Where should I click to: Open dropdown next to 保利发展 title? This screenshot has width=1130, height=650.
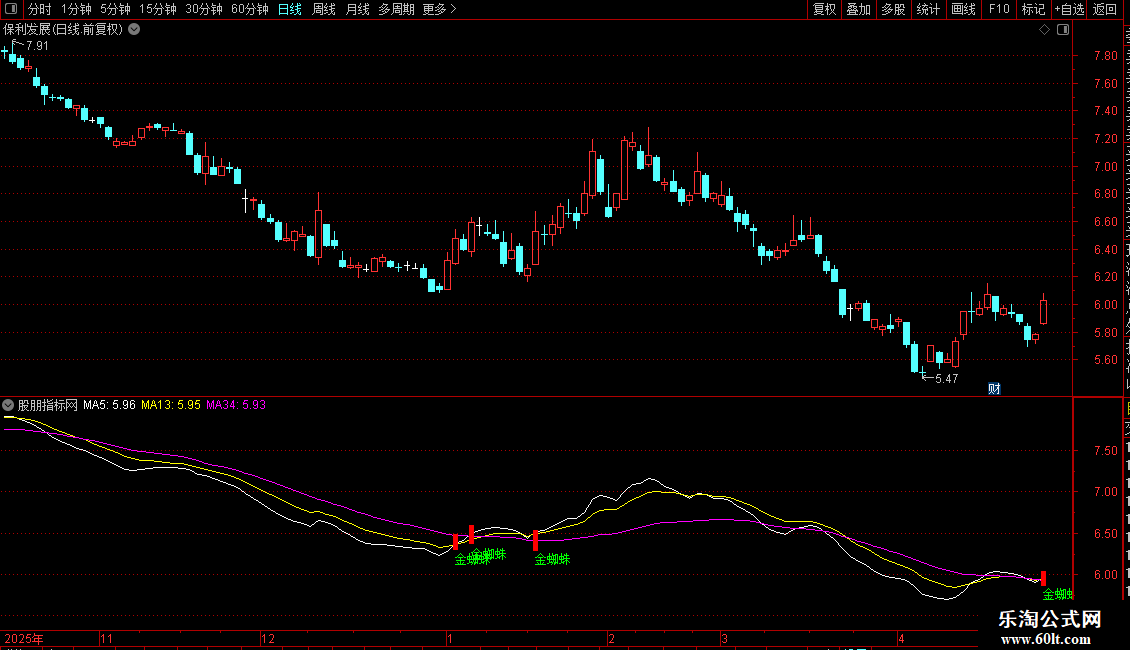pyautogui.click(x=134, y=30)
